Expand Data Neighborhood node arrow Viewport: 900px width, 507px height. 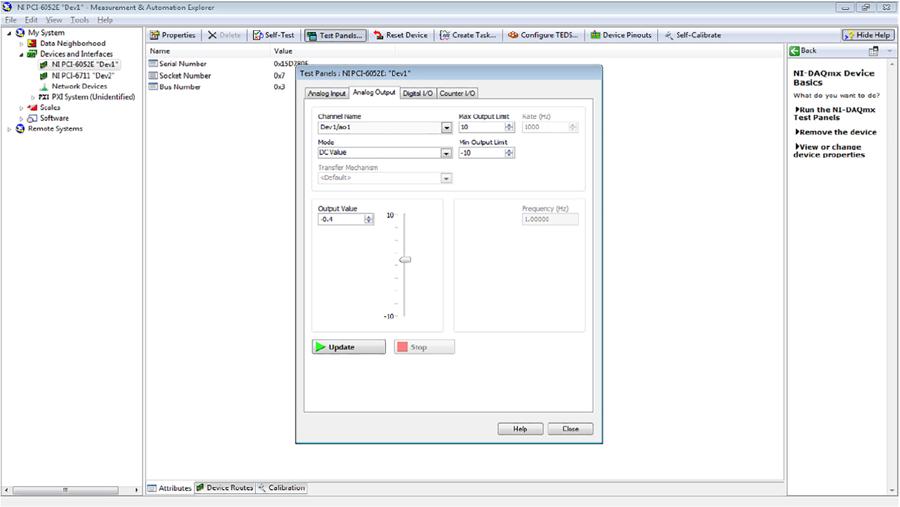21,44
